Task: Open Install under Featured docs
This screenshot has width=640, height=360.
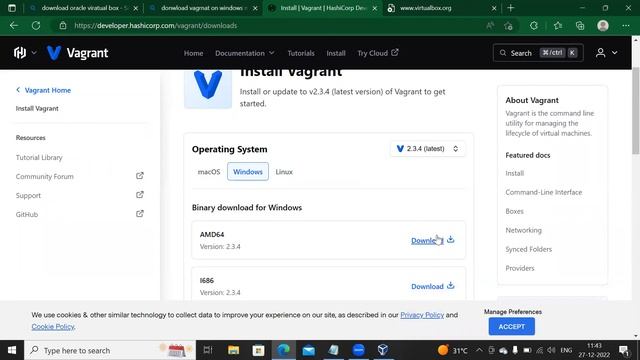Action: 514,173
